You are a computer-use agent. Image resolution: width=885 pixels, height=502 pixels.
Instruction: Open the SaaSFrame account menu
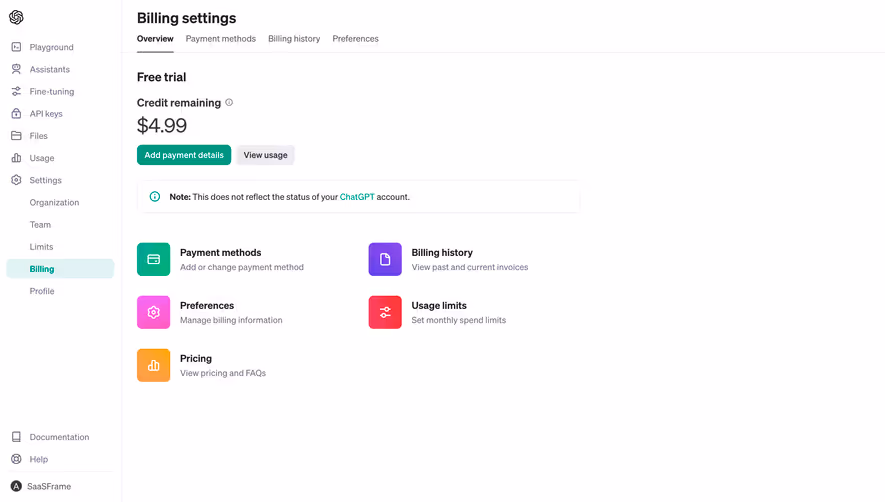pos(49,486)
